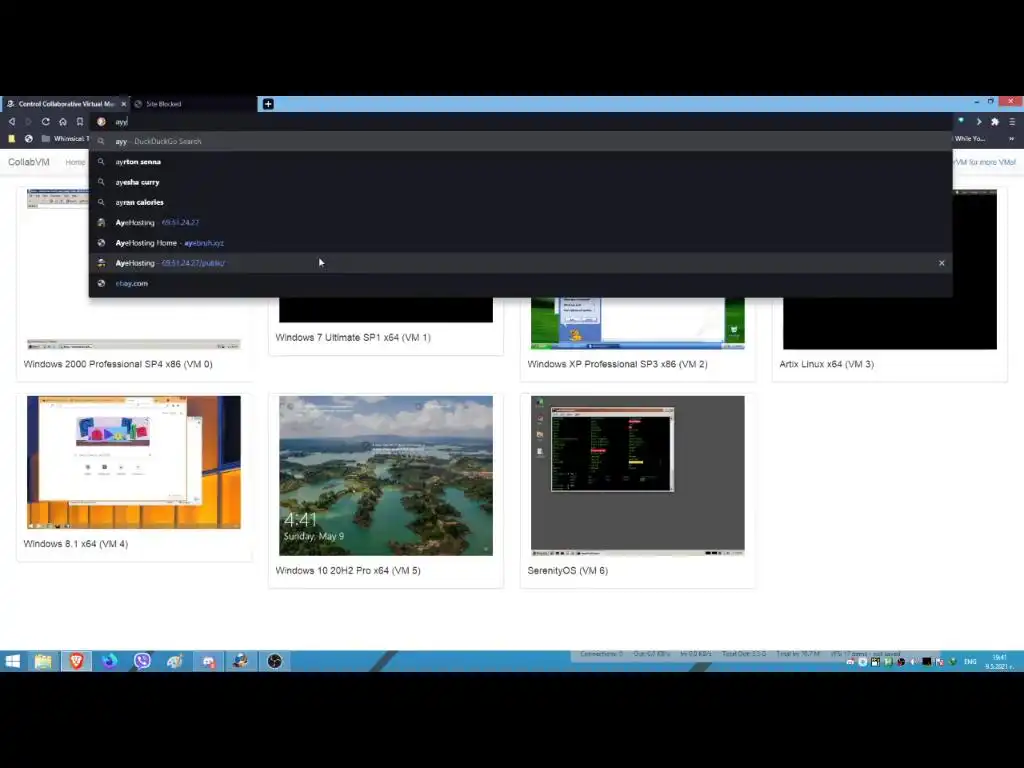Open the globe bookmark in bookmarks bar
Screen dimensions: 1024x768
(29, 138)
